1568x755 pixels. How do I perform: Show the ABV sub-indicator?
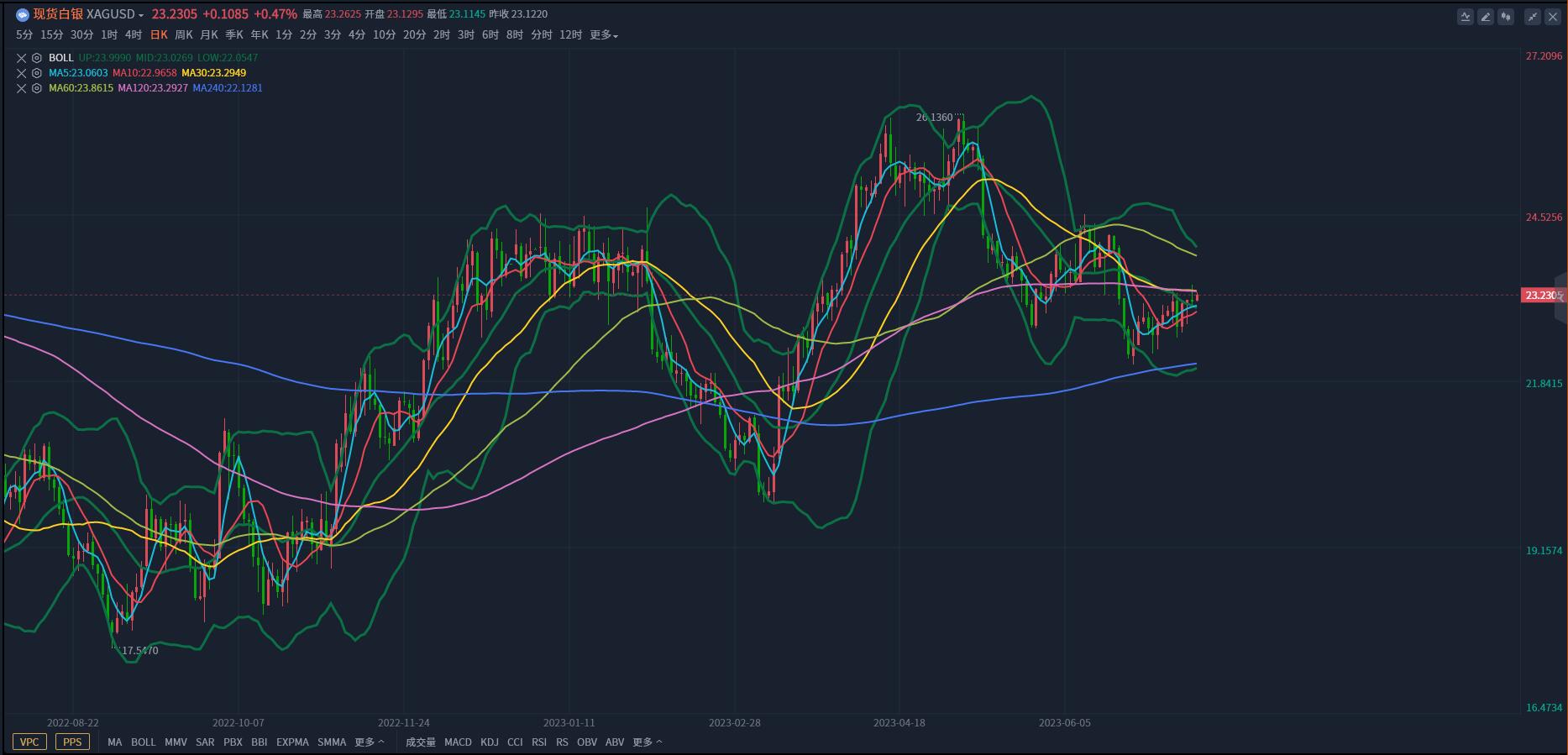point(615,742)
